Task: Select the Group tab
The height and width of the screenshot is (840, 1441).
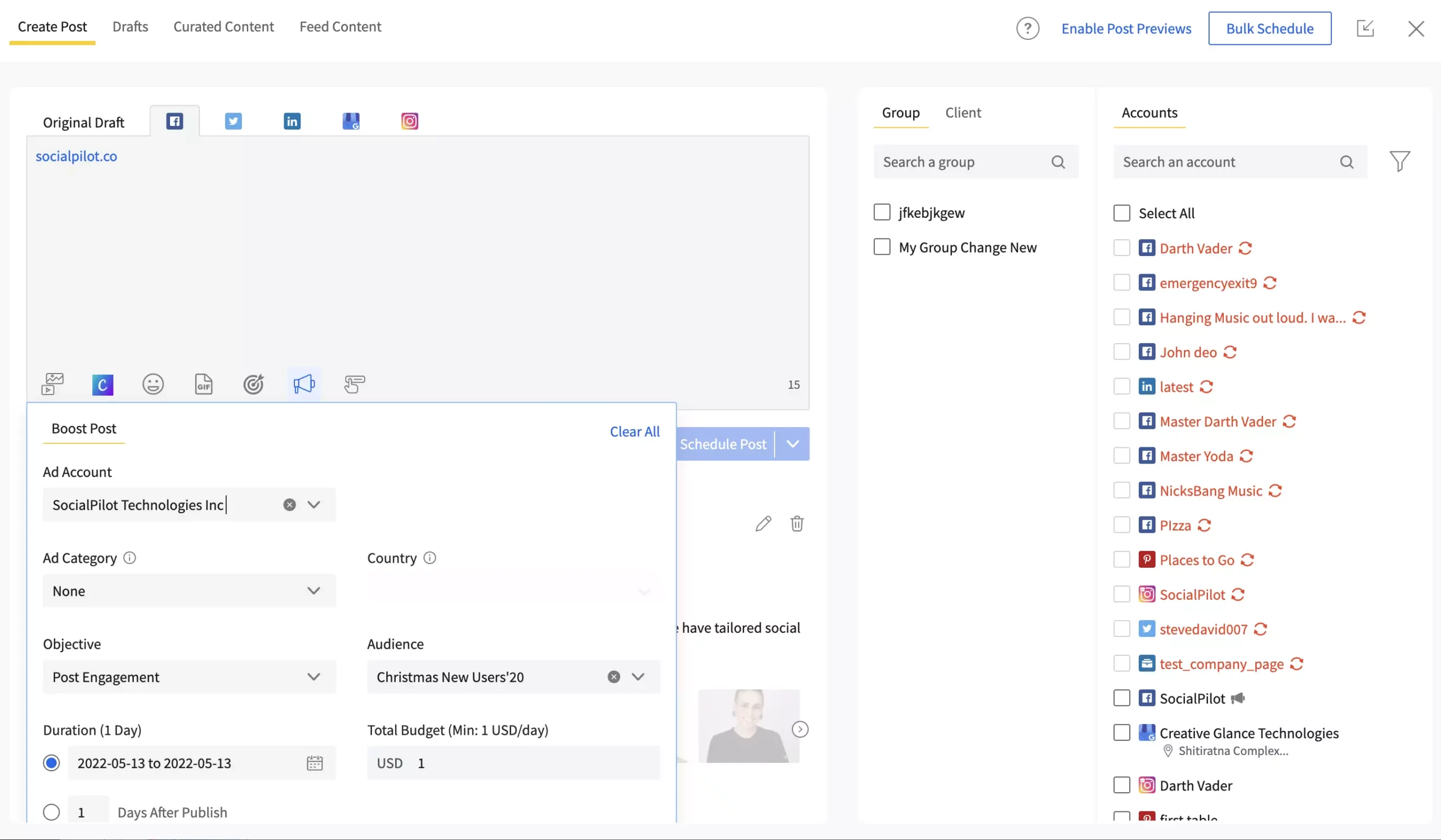Action: coord(901,113)
